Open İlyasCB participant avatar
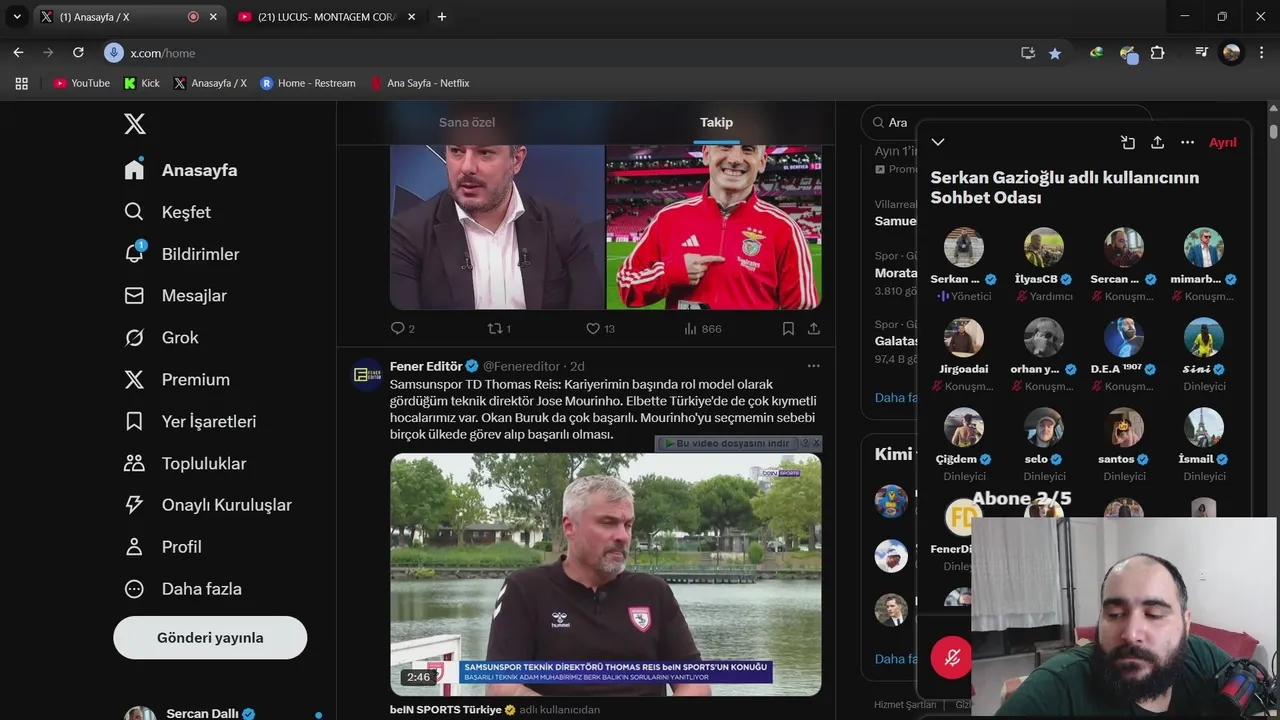The width and height of the screenshot is (1280, 720). [x=1044, y=247]
